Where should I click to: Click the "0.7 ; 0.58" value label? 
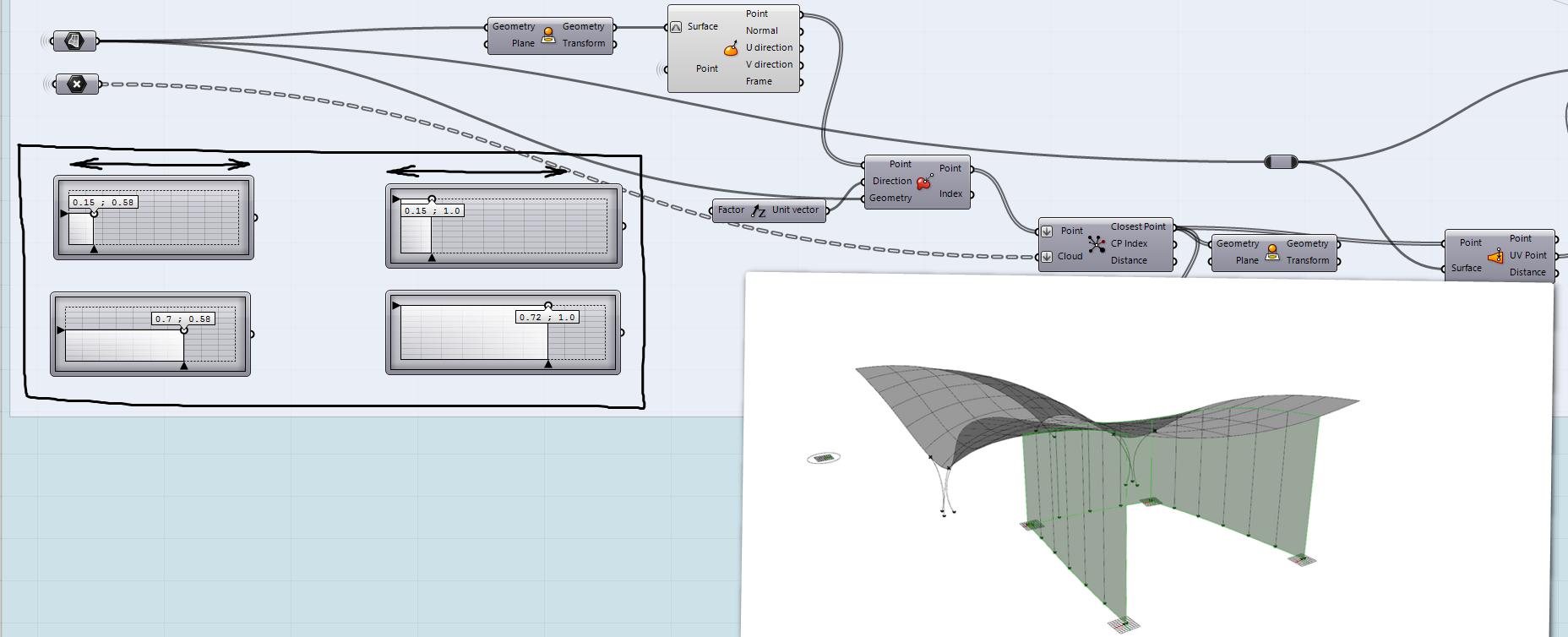coord(183,318)
